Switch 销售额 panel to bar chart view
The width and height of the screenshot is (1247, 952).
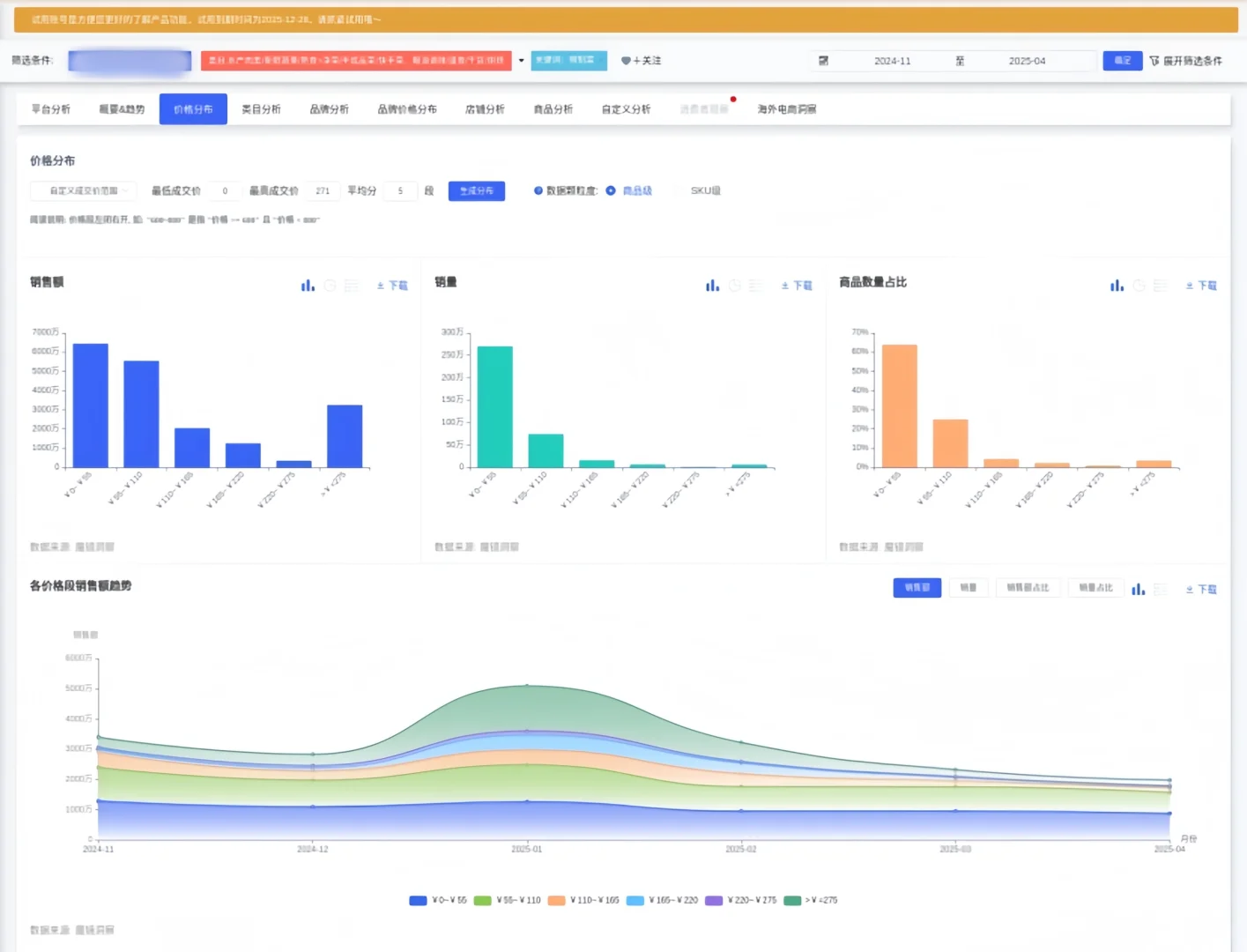[308, 286]
